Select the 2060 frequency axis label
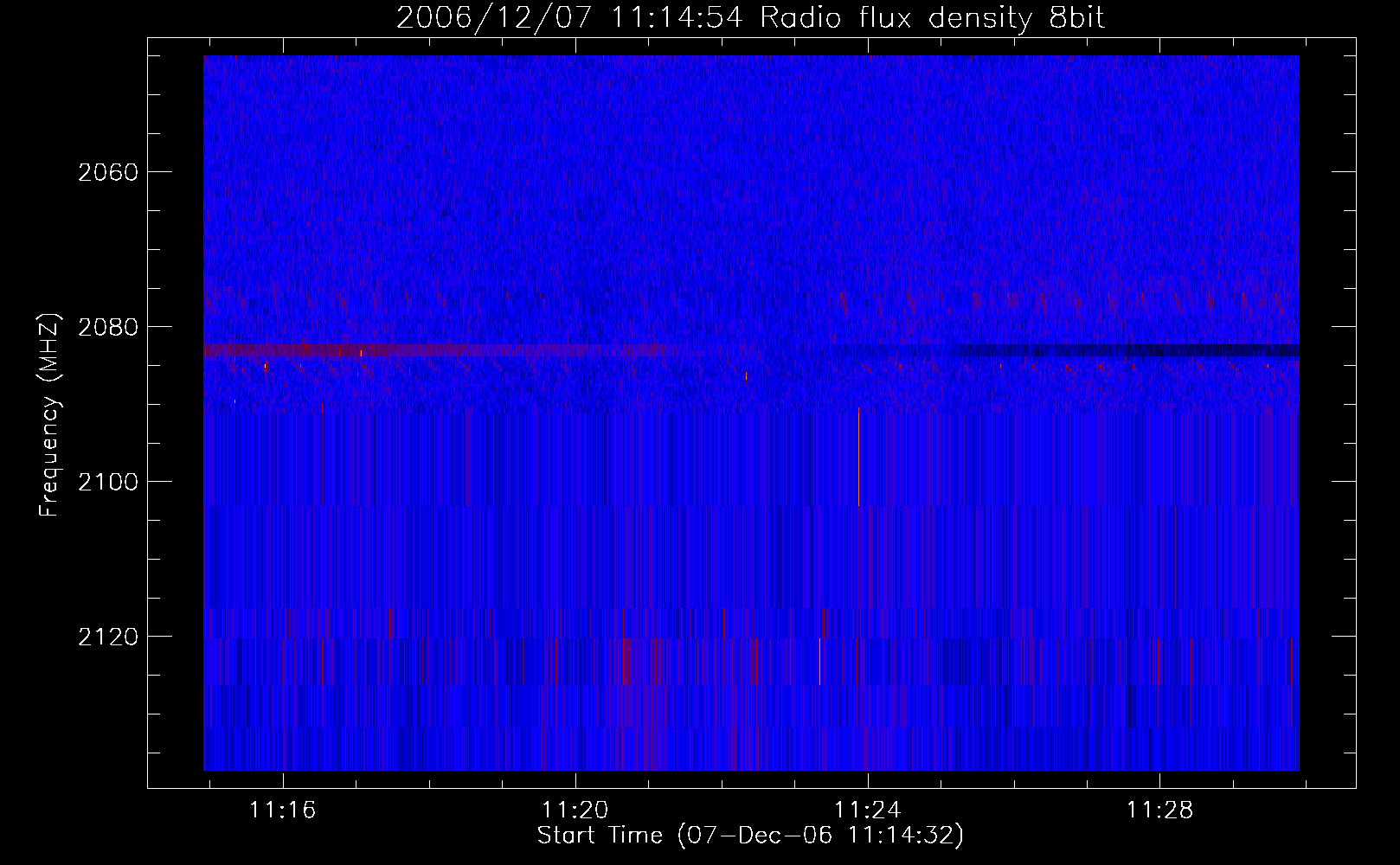Viewport: 1400px width, 865px height. click(x=108, y=172)
